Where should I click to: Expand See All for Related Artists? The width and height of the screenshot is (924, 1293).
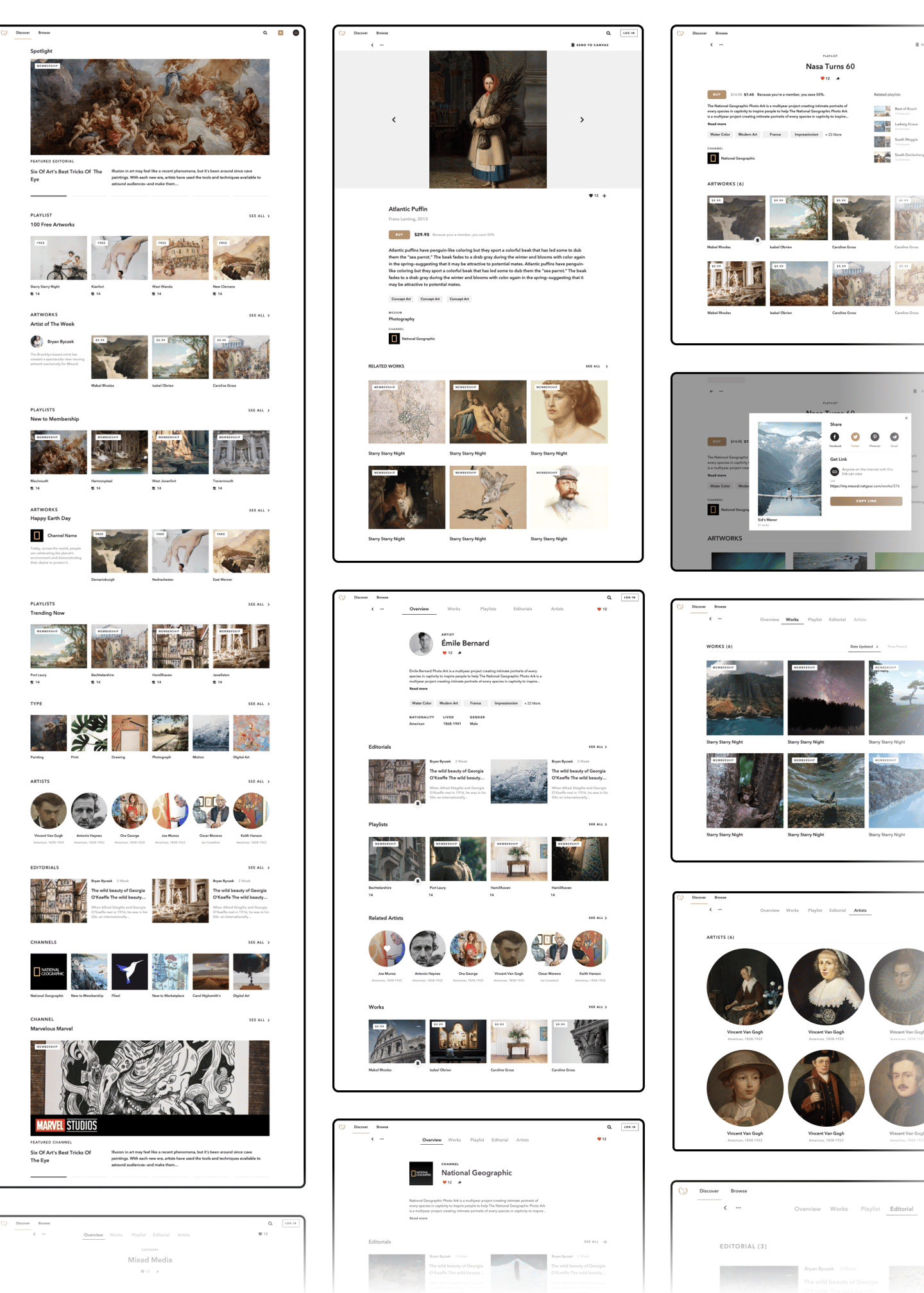[597, 918]
